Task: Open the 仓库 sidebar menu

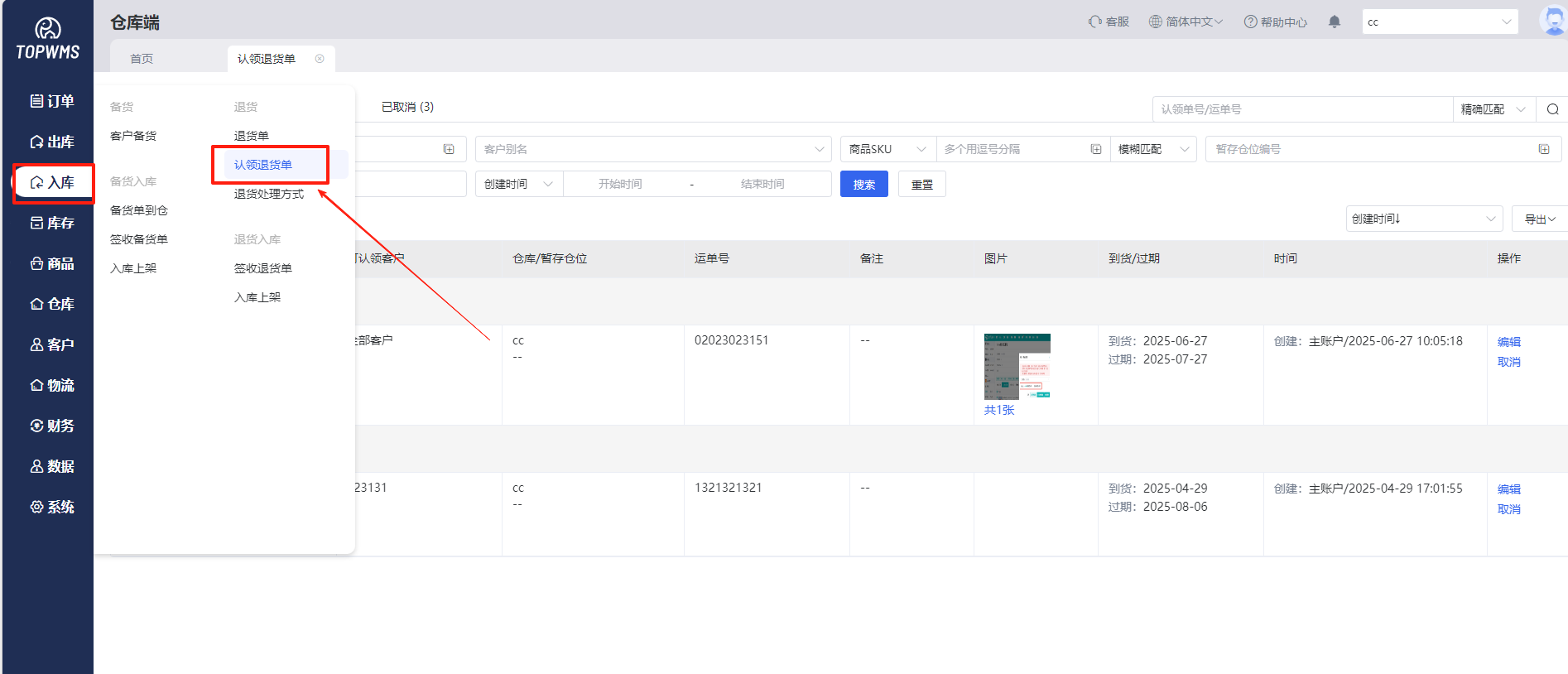Action: (51, 304)
